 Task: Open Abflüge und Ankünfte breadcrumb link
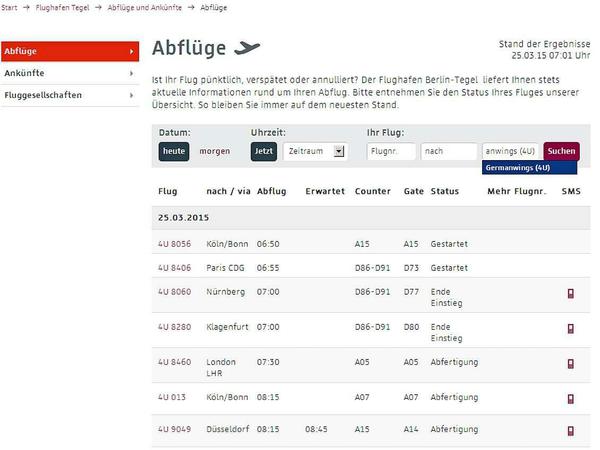(x=145, y=8)
